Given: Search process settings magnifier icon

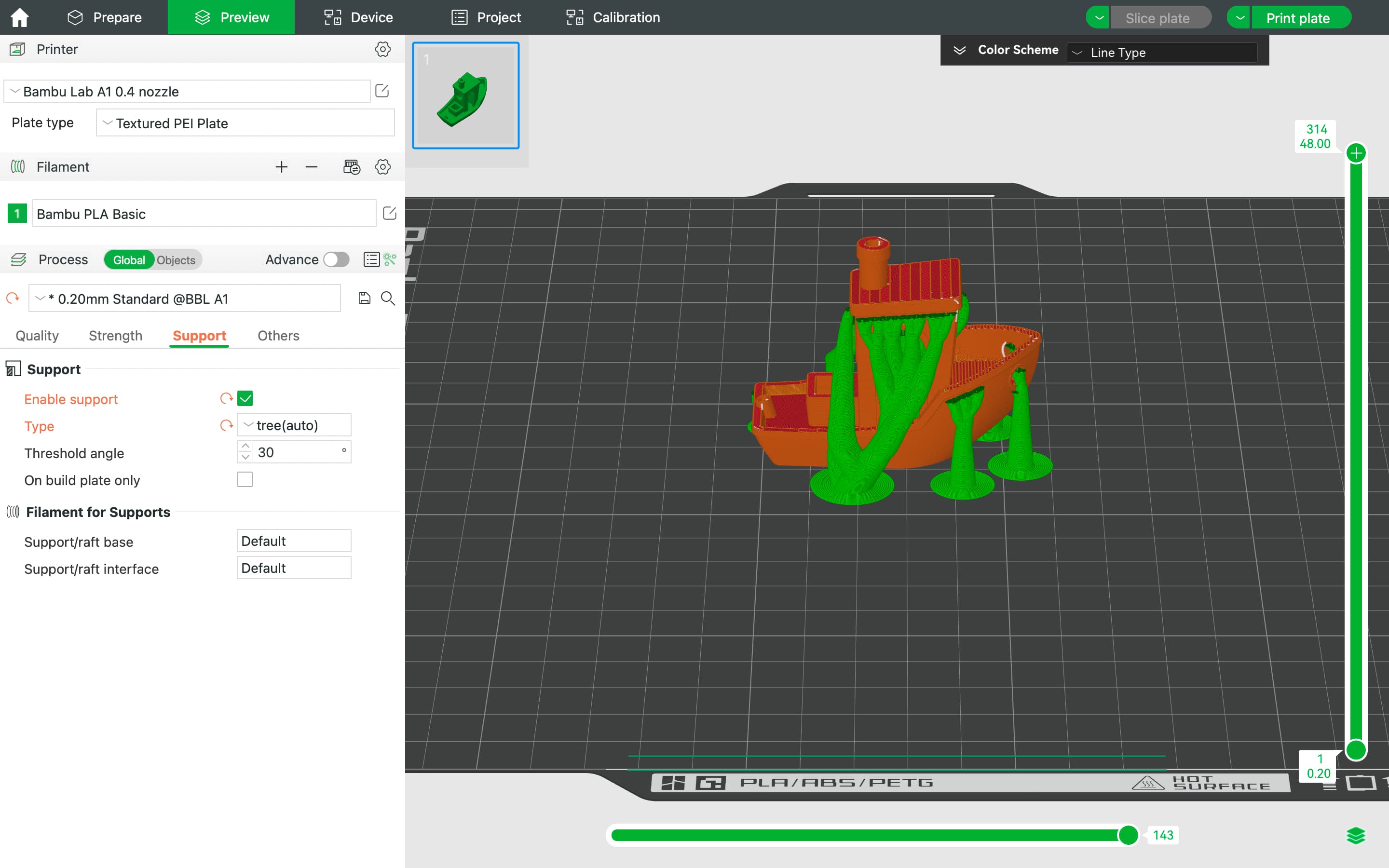Looking at the screenshot, I should click(x=388, y=298).
